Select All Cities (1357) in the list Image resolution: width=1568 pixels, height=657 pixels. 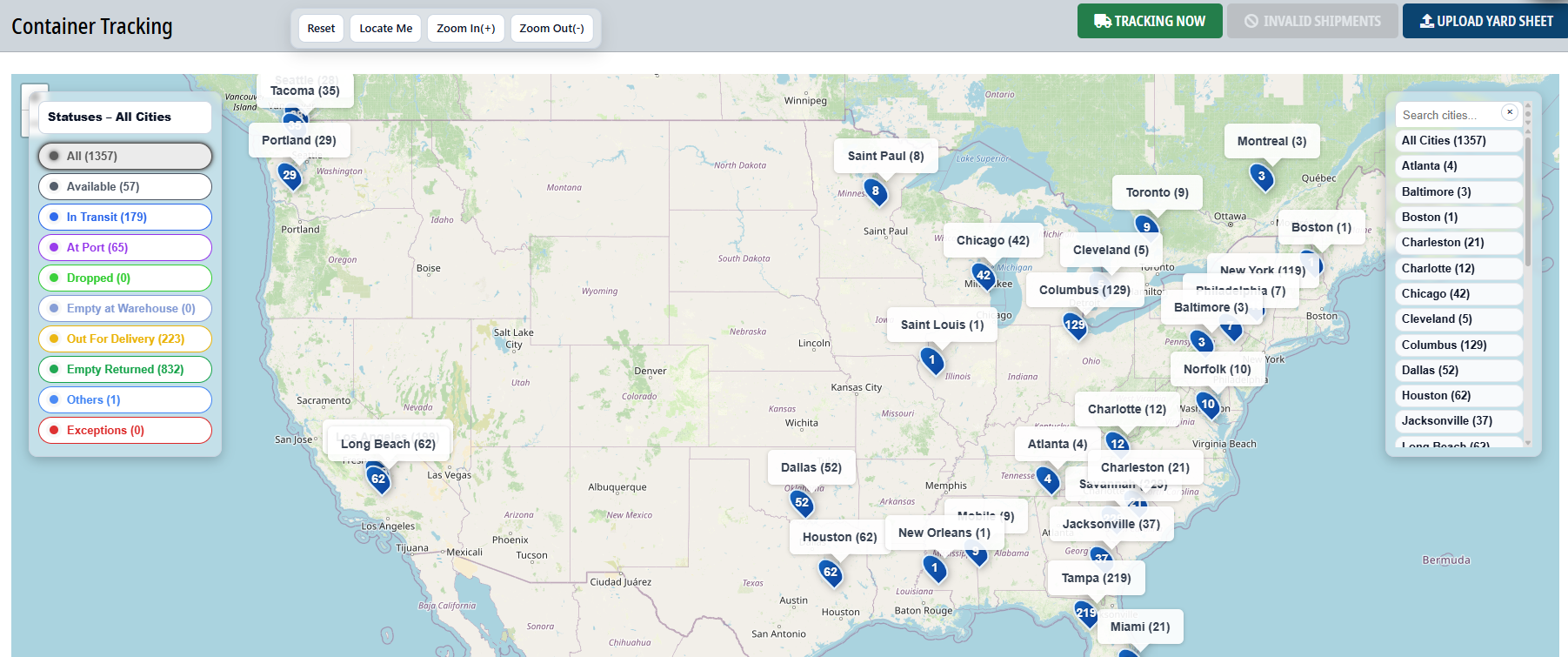tap(1444, 141)
